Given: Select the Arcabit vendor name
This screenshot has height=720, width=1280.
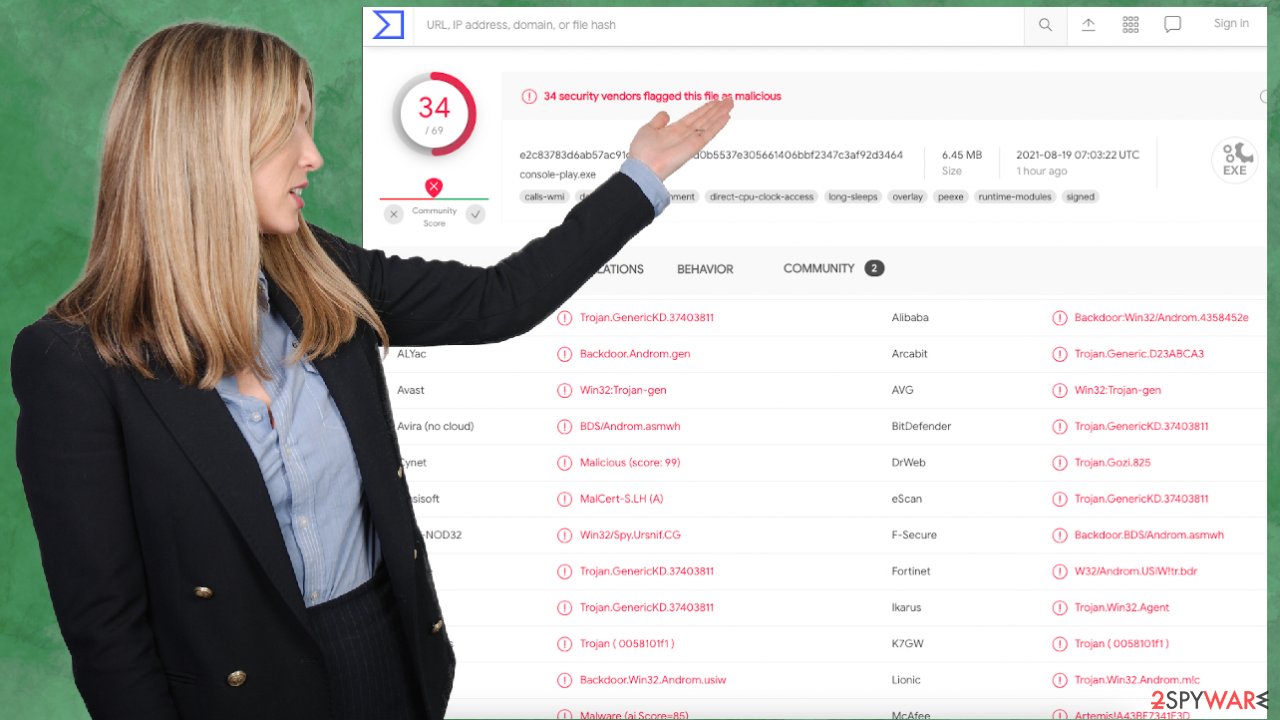Looking at the screenshot, I should click(x=910, y=354).
